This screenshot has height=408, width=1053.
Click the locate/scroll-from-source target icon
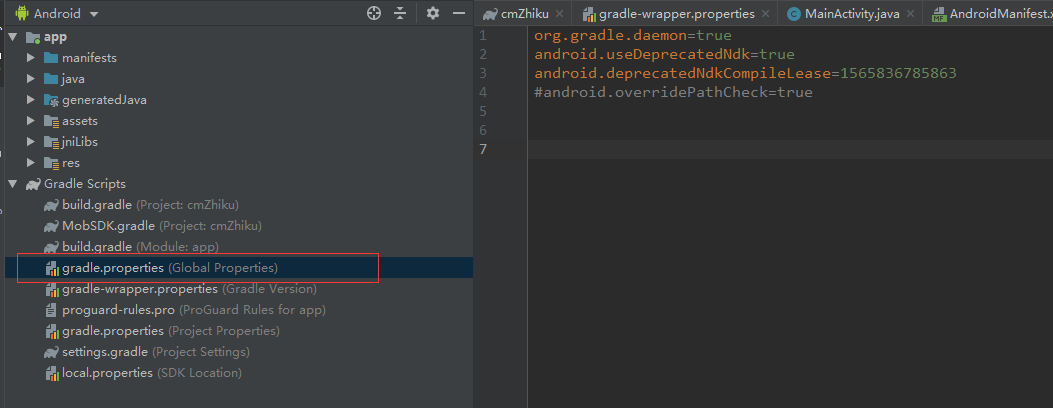(374, 13)
